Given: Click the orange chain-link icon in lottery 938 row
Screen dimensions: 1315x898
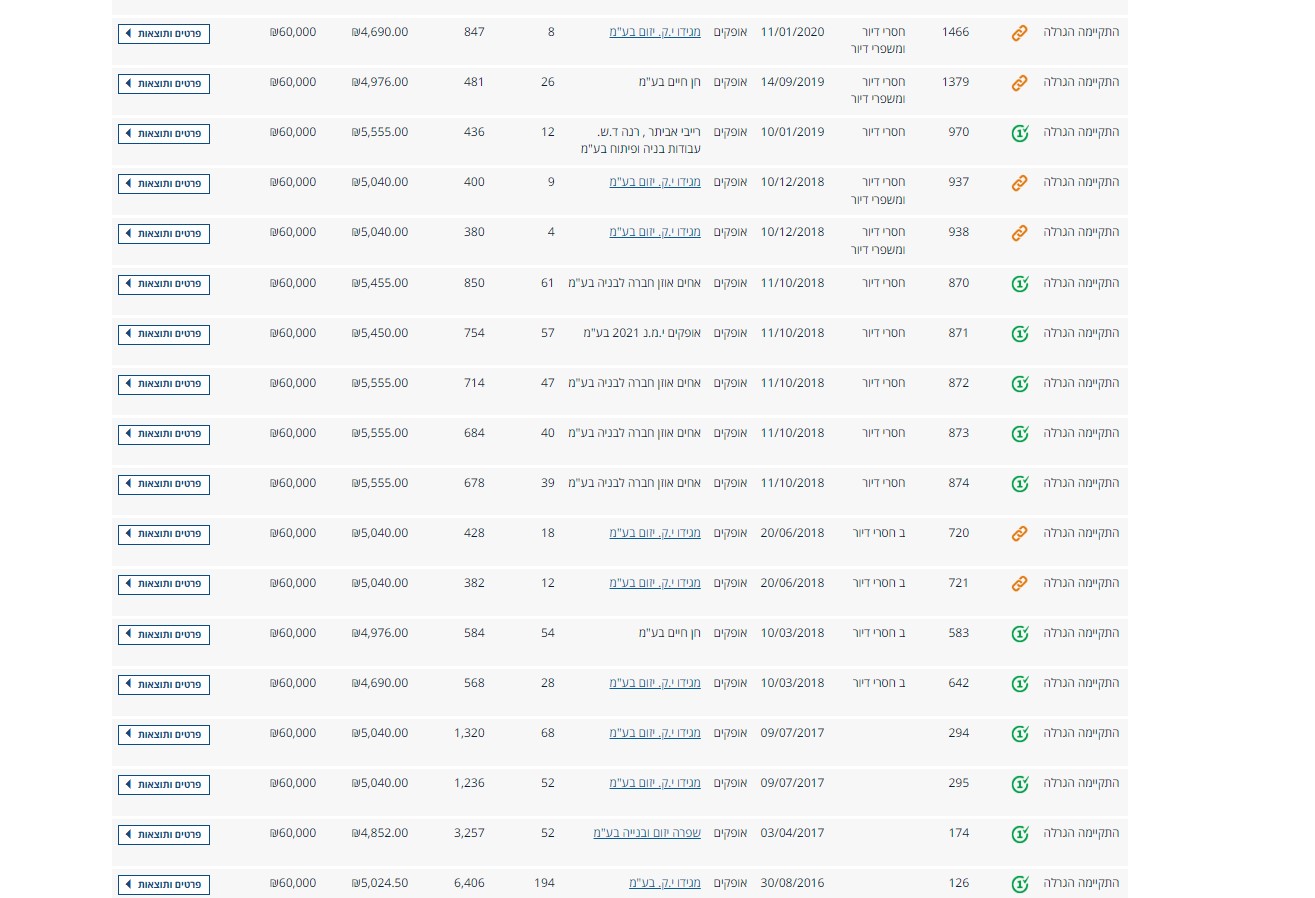Looking at the screenshot, I should click(x=1019, y=233).
